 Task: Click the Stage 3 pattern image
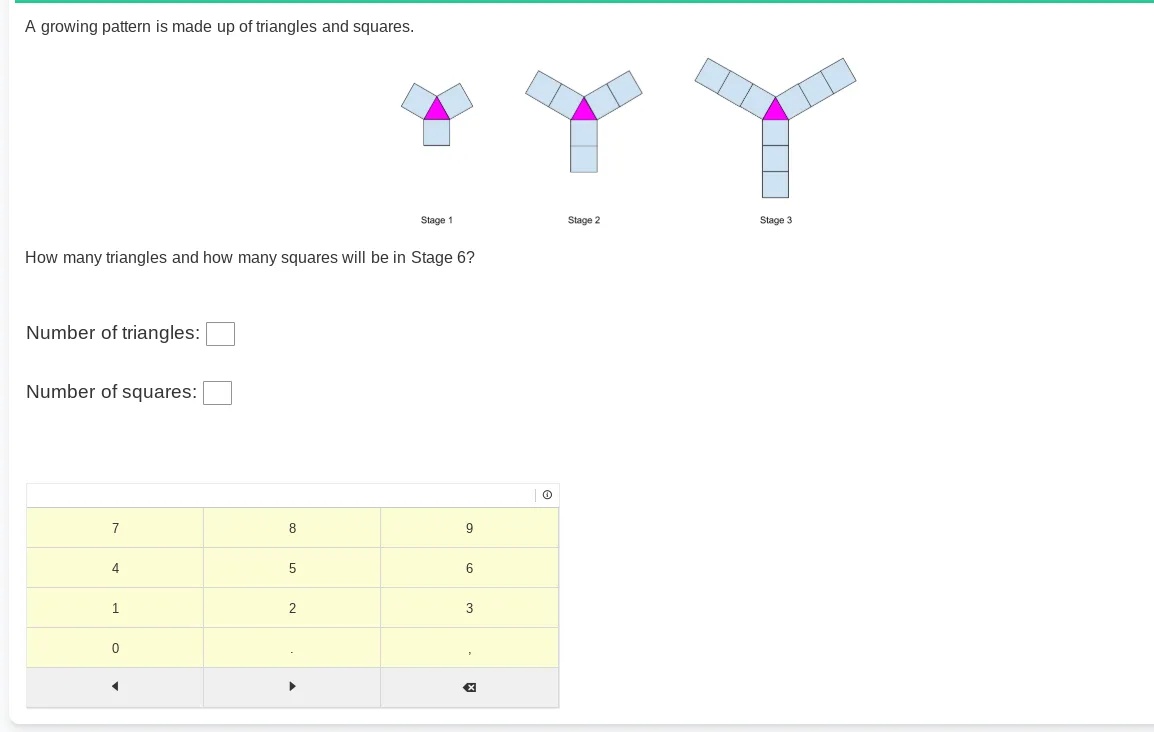775,130
